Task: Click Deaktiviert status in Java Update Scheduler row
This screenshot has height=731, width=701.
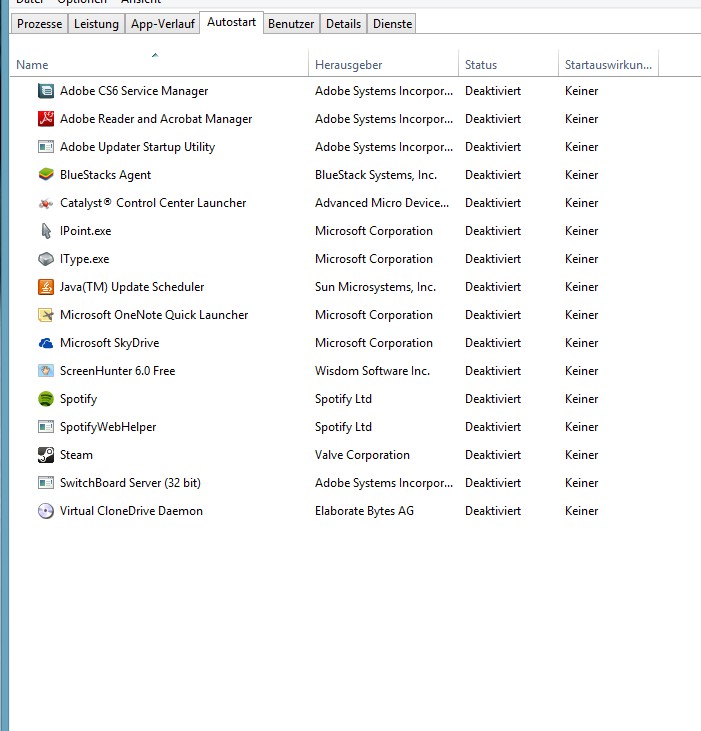Action: (x=493, y=287)
